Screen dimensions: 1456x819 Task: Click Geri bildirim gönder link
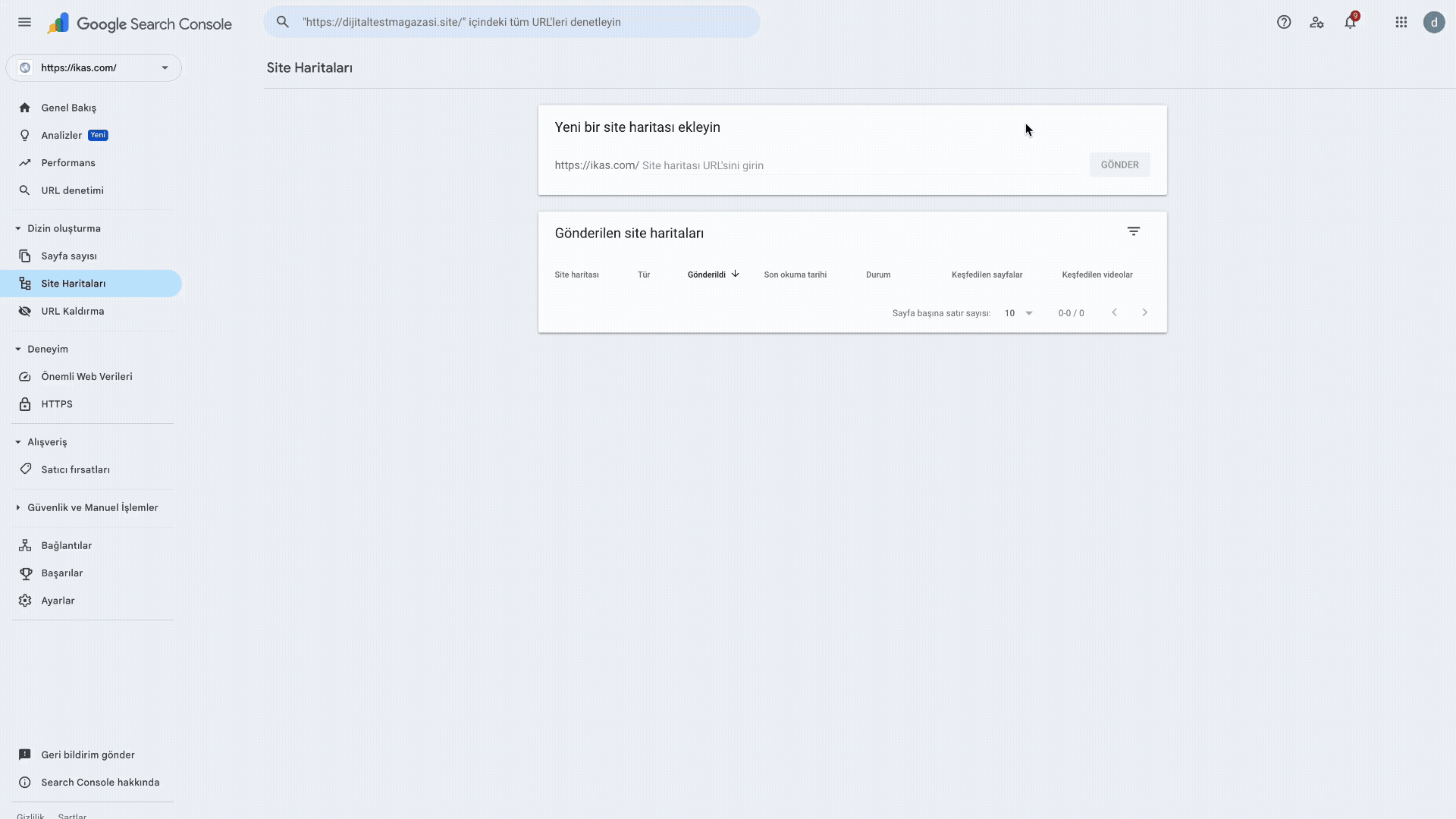click(88, 755)
